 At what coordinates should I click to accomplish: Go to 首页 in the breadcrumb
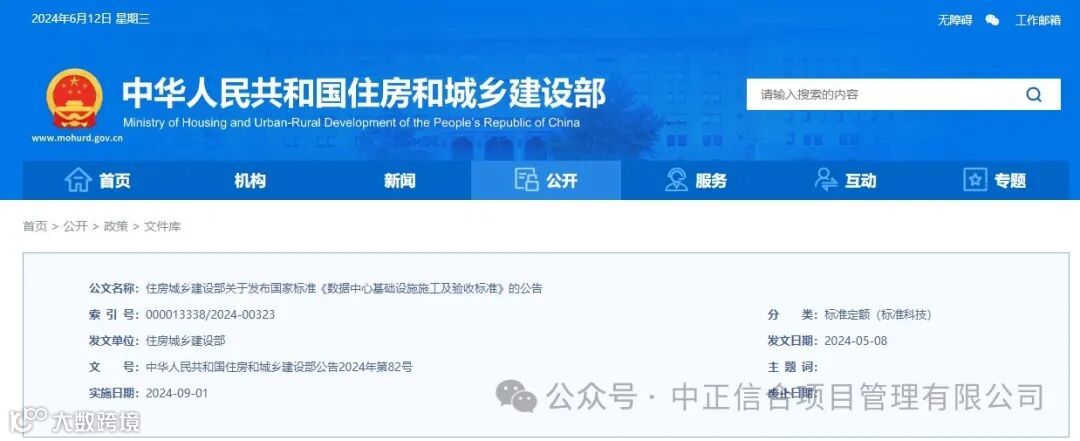[35, 227]
